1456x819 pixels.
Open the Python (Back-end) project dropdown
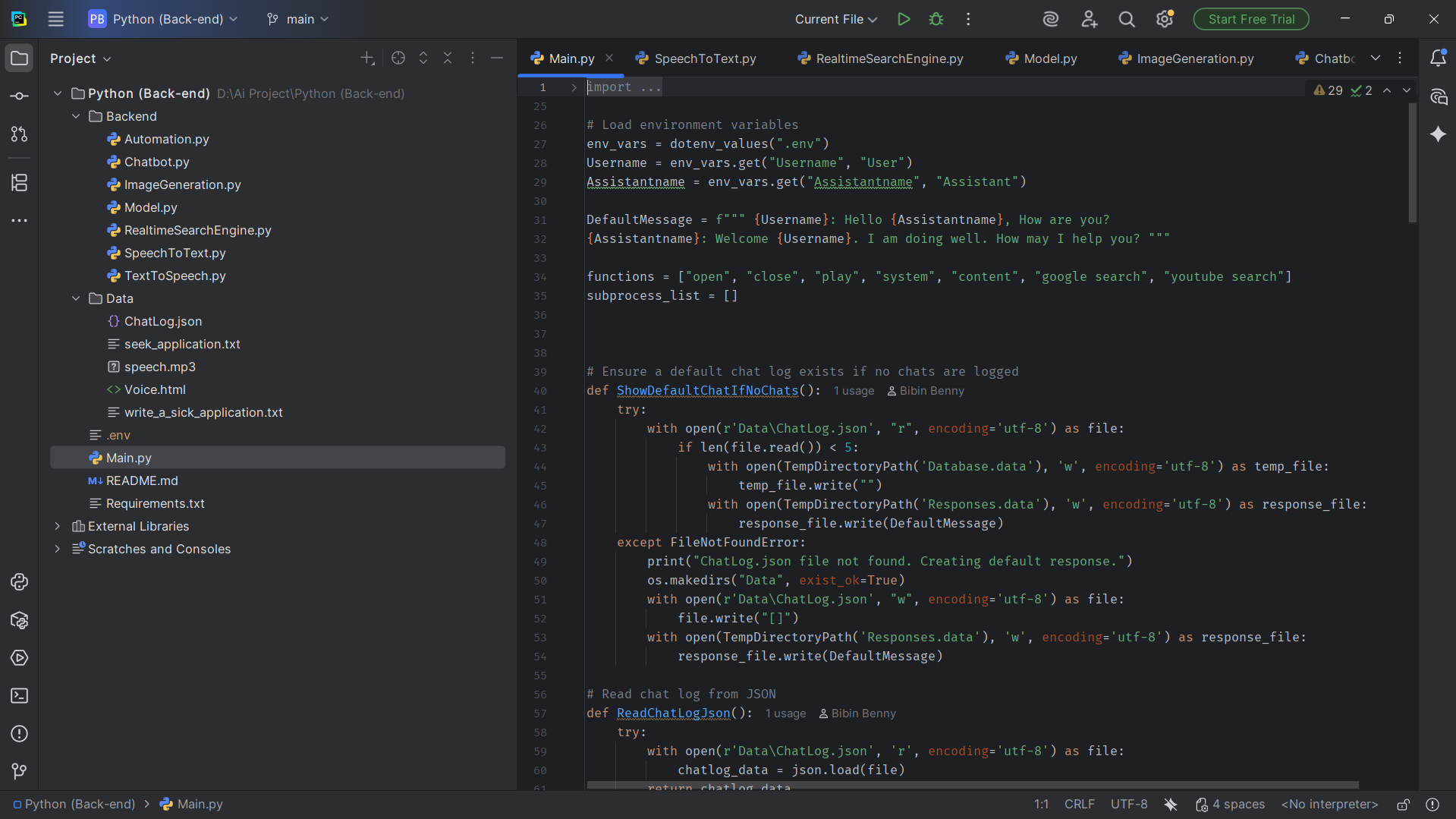163,20
